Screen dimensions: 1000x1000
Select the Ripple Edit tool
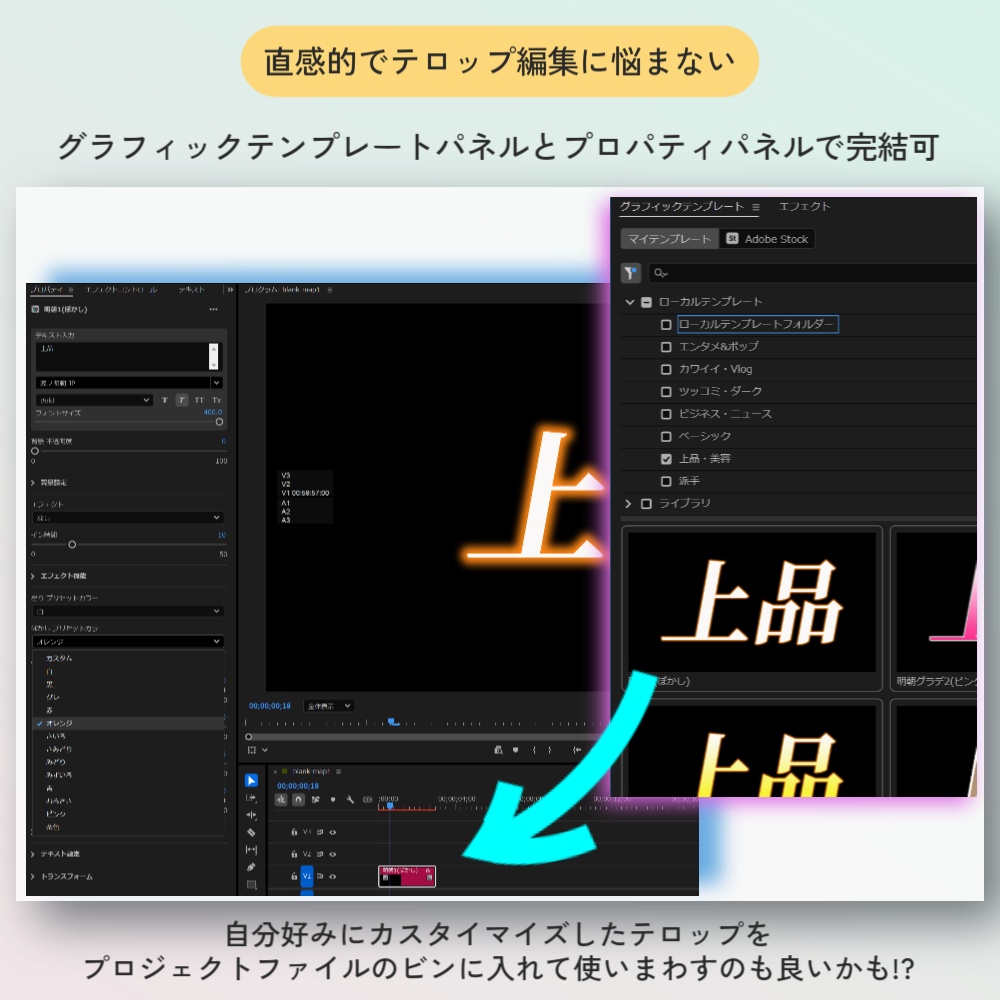[x=251, y=815]
